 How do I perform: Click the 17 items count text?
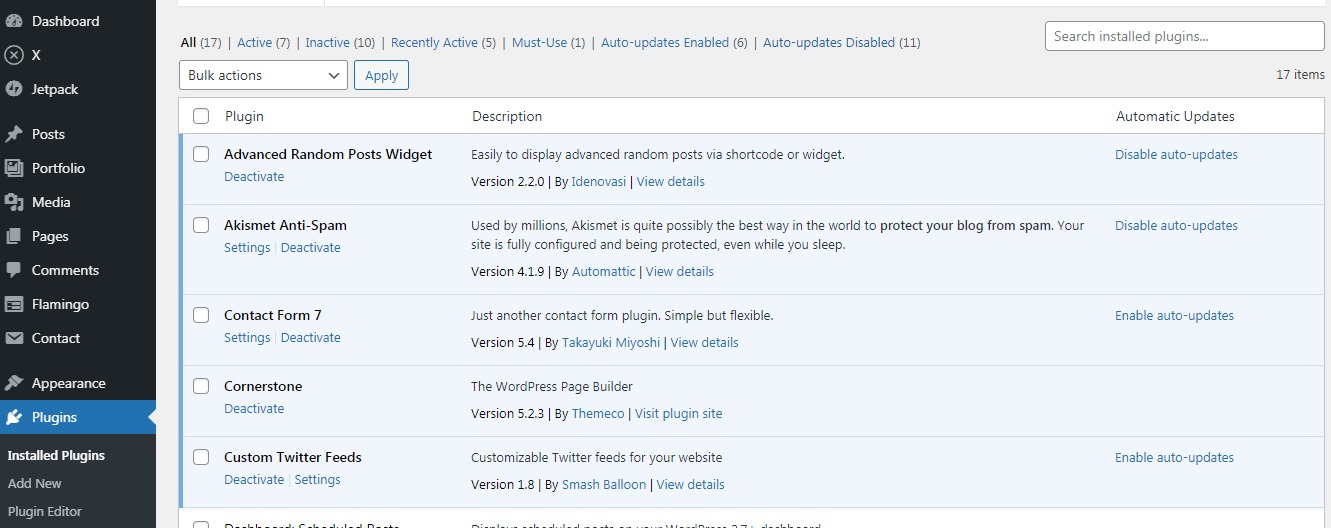click(1300, 75)
